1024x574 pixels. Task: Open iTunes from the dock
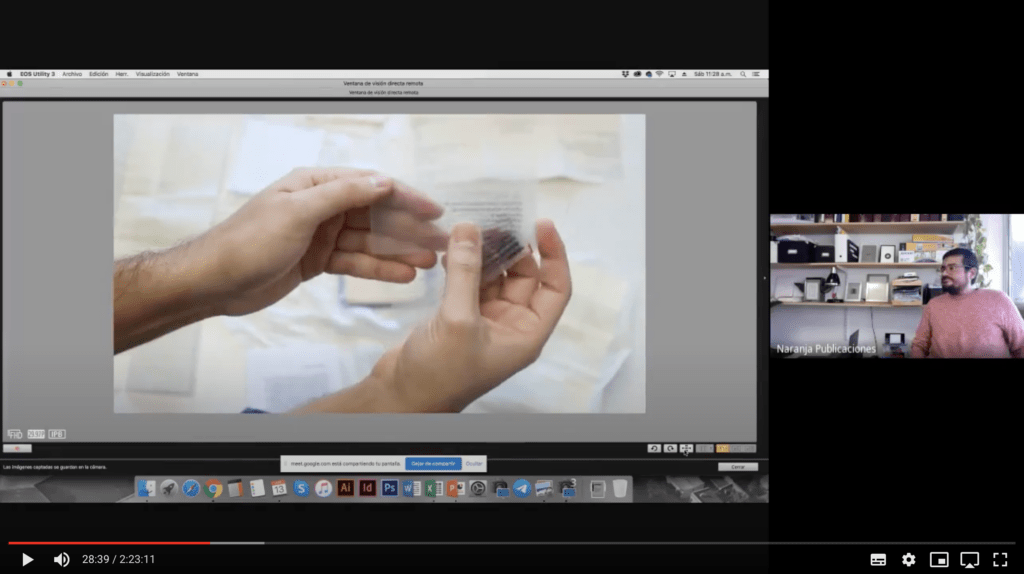point(323,488)
